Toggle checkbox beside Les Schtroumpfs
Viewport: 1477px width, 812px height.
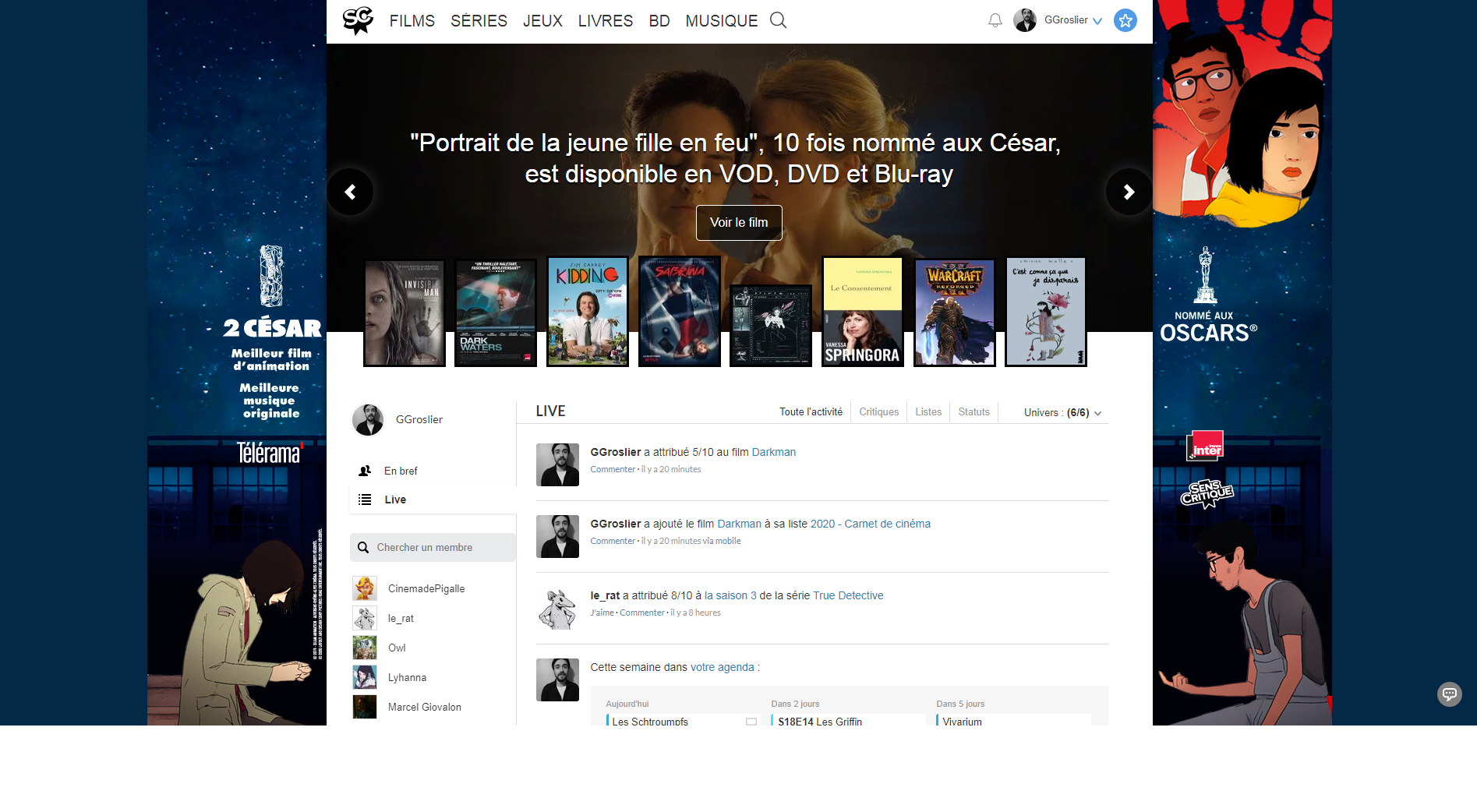click(x=751, y=722)
